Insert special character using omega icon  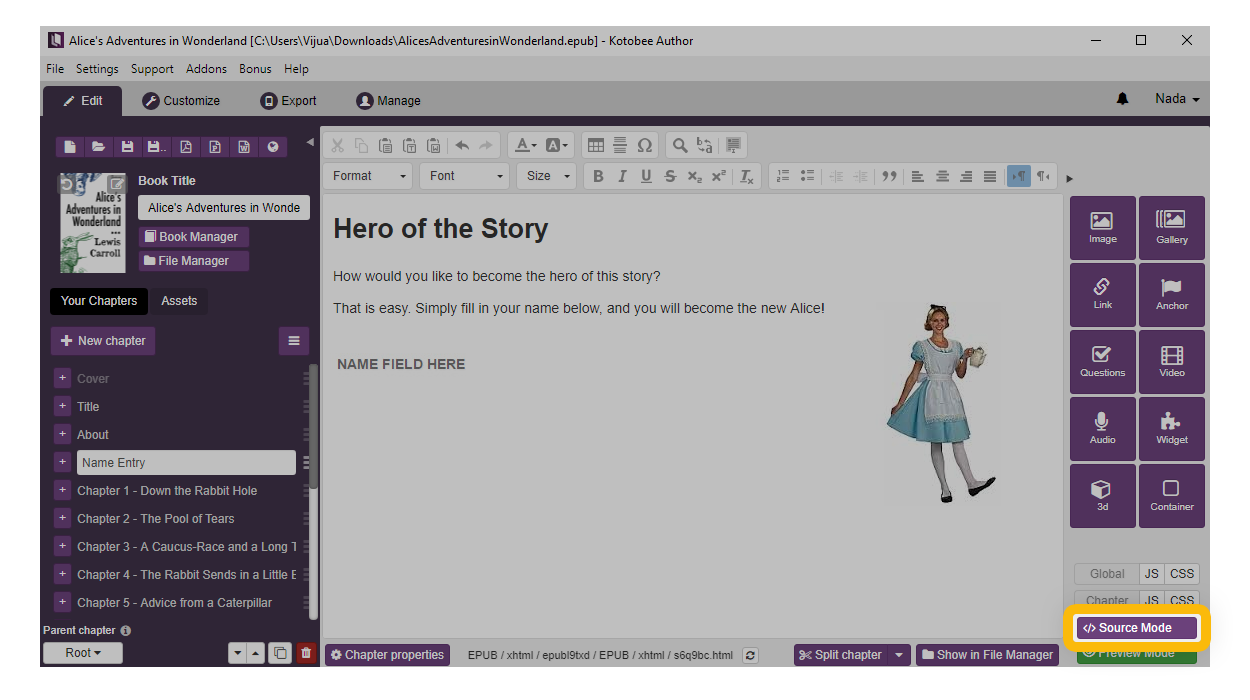point(645,145)
